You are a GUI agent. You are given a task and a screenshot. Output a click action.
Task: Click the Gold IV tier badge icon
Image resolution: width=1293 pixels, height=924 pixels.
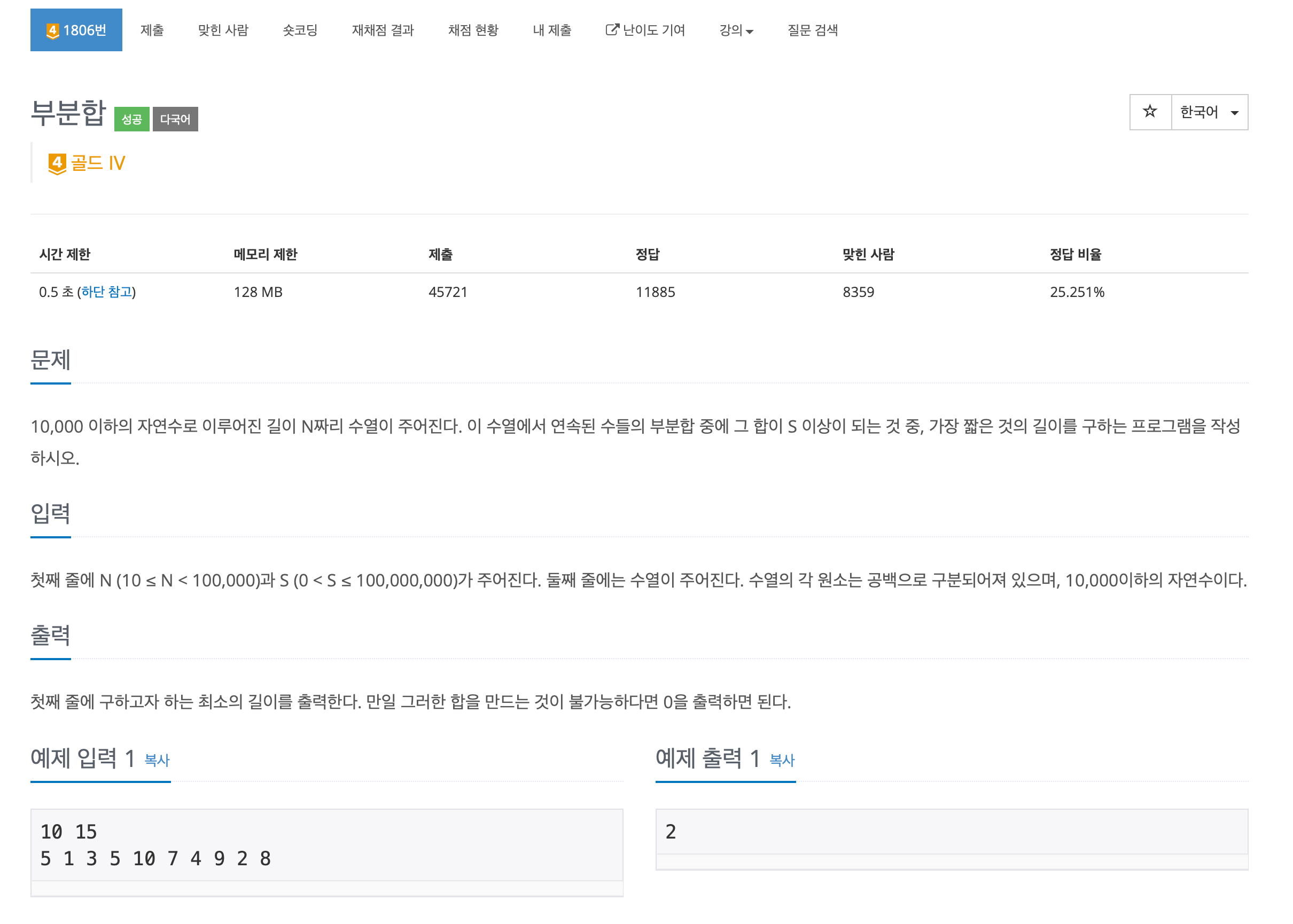(57, 163)
